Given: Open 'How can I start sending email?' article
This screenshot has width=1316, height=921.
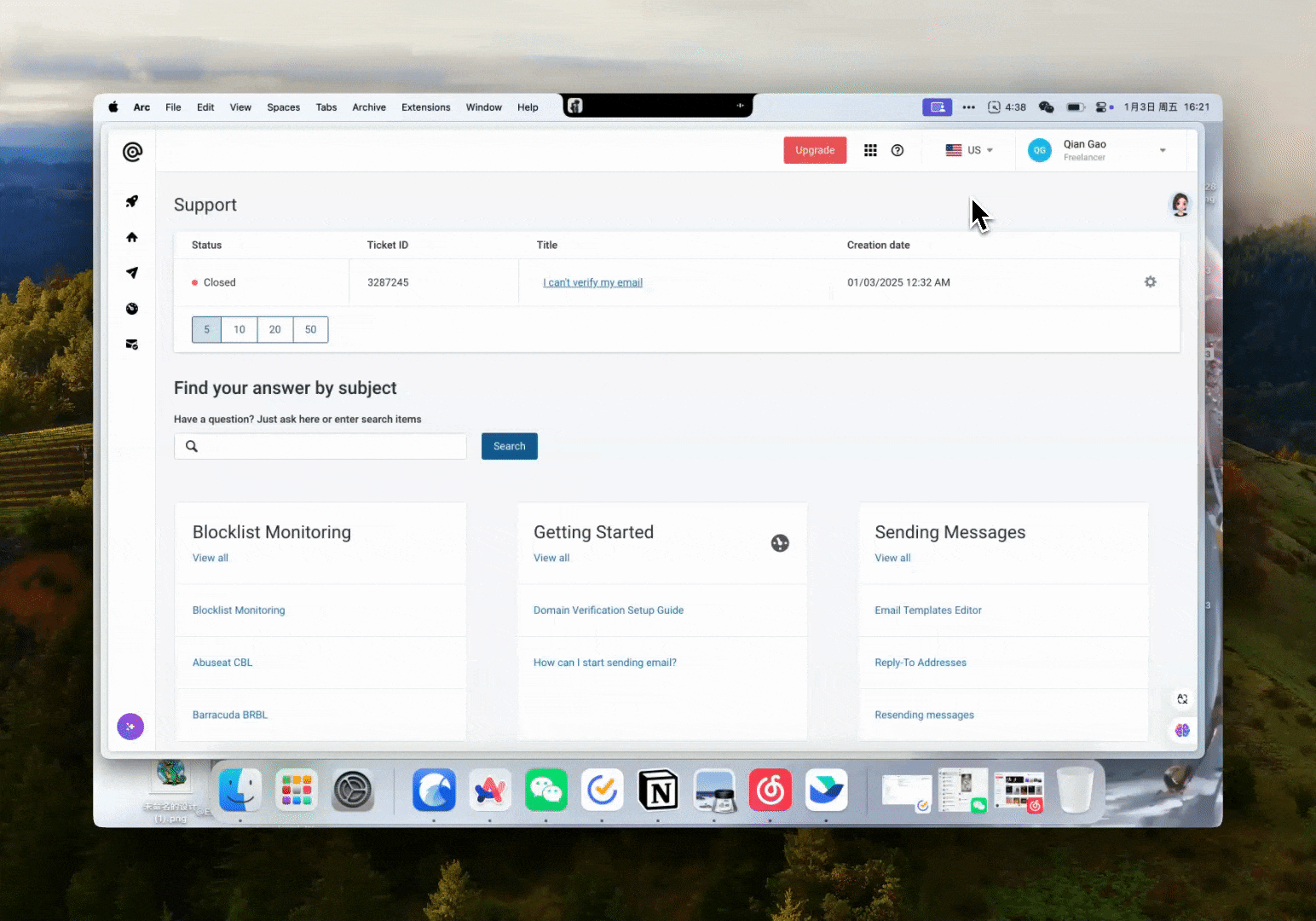Looking at the screenshot, I should 605,663.
